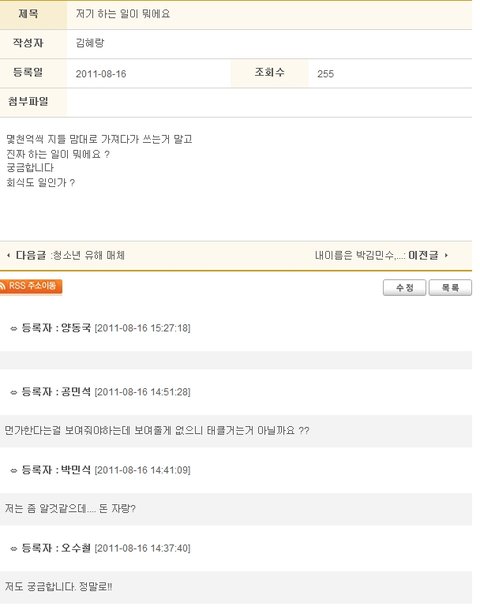This screenshot has height=610, width=480.
Task: Click the comment text by 공민석
Action: coord(157,431)
